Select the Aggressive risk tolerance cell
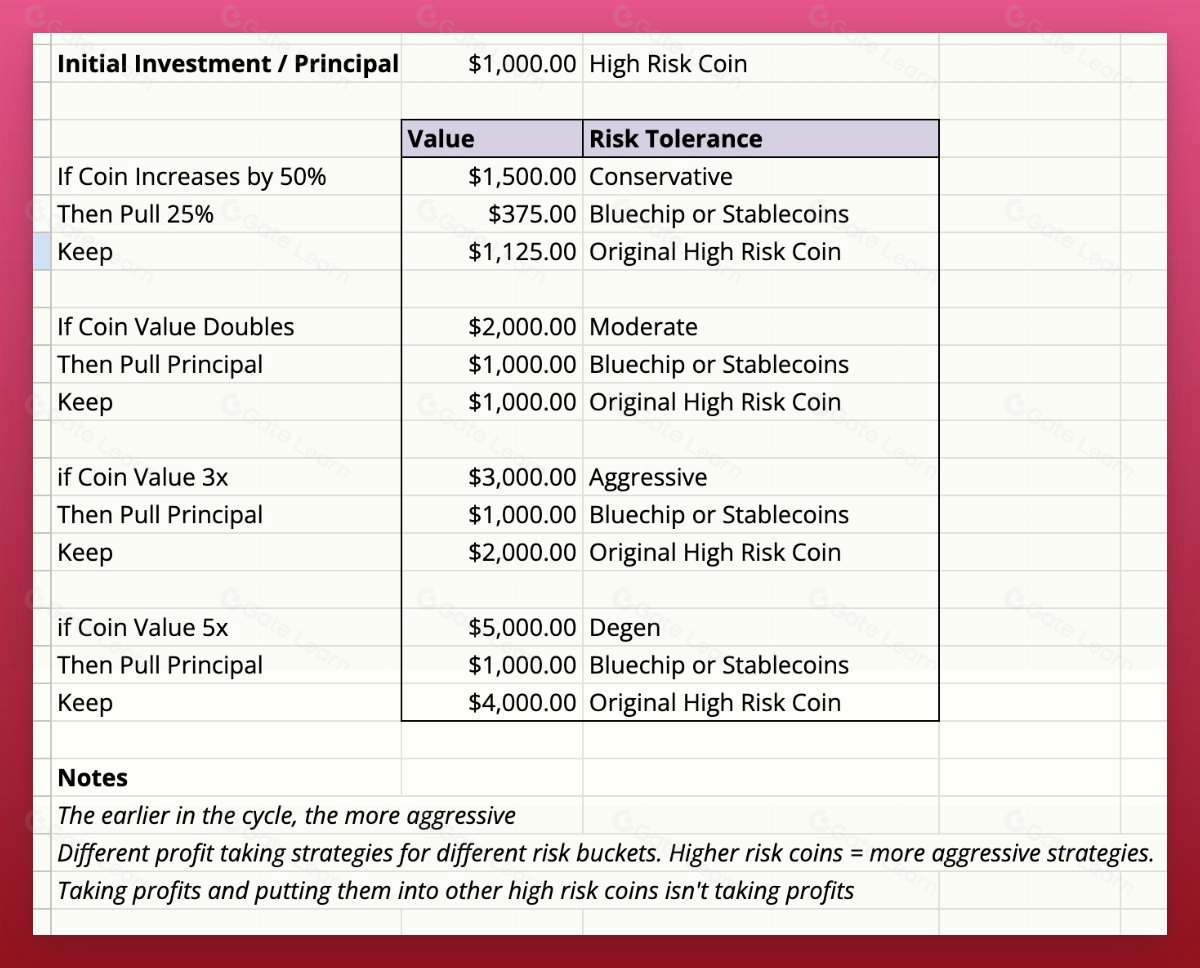 tap(648, 477)
